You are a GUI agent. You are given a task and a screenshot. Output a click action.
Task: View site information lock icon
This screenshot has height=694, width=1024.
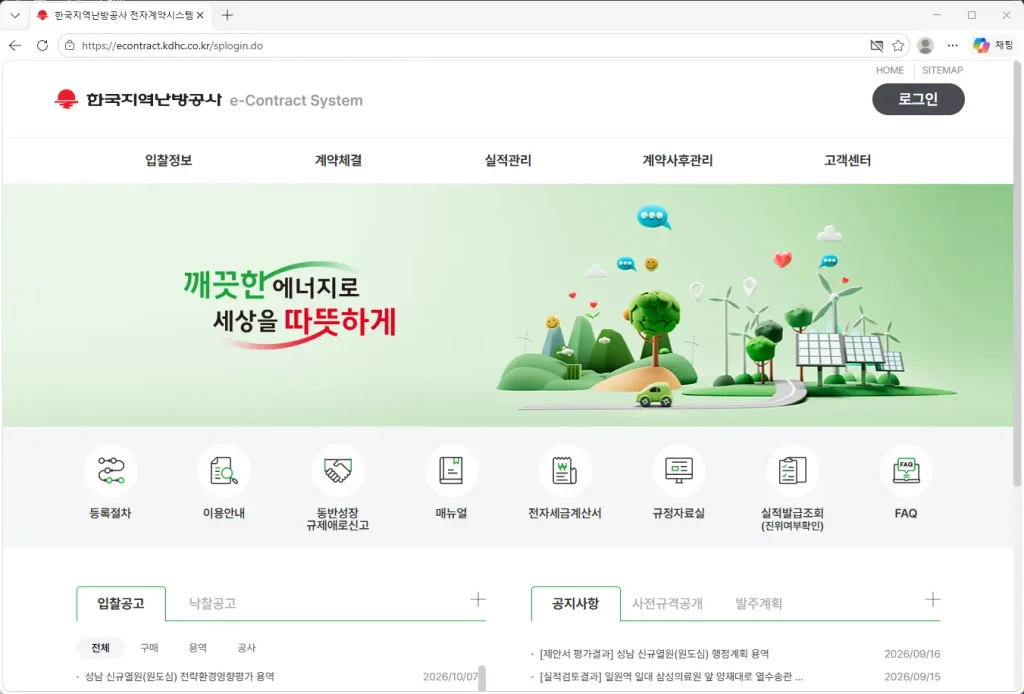tap(70, 46)
